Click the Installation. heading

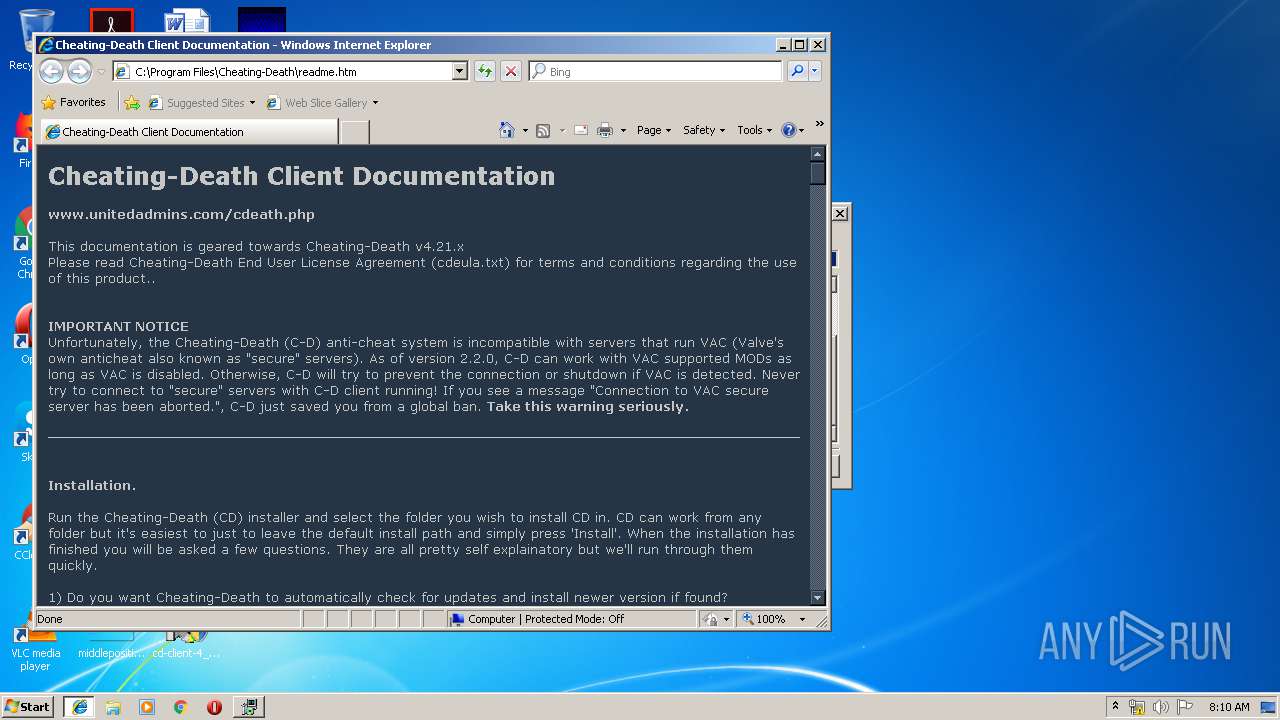[x=92, y=485]
